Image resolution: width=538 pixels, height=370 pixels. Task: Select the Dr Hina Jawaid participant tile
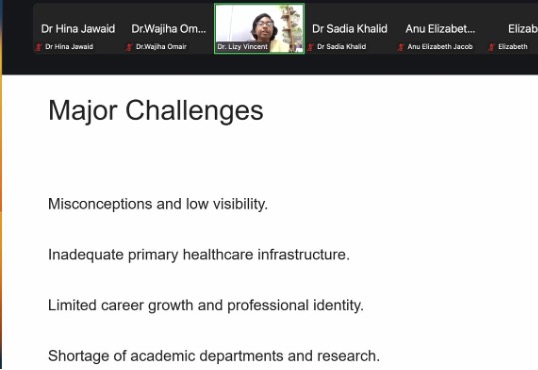pos(78,29)
